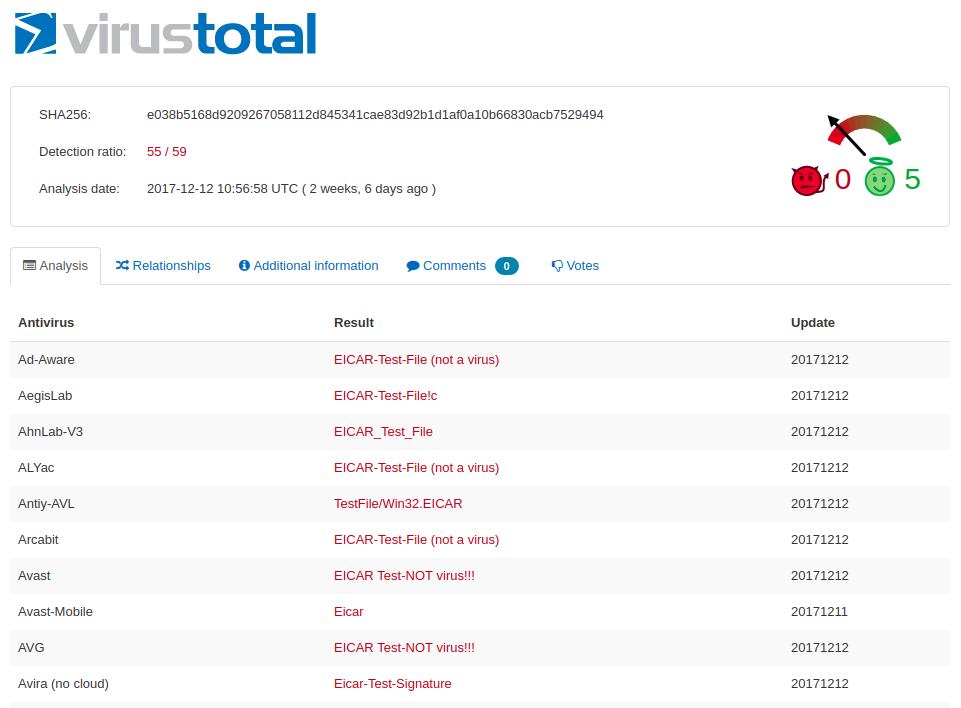The height and width of the screenshot is (708, 961).
Task: Click the Votes thumbs-down icon
Action: (x=556, y=266)
